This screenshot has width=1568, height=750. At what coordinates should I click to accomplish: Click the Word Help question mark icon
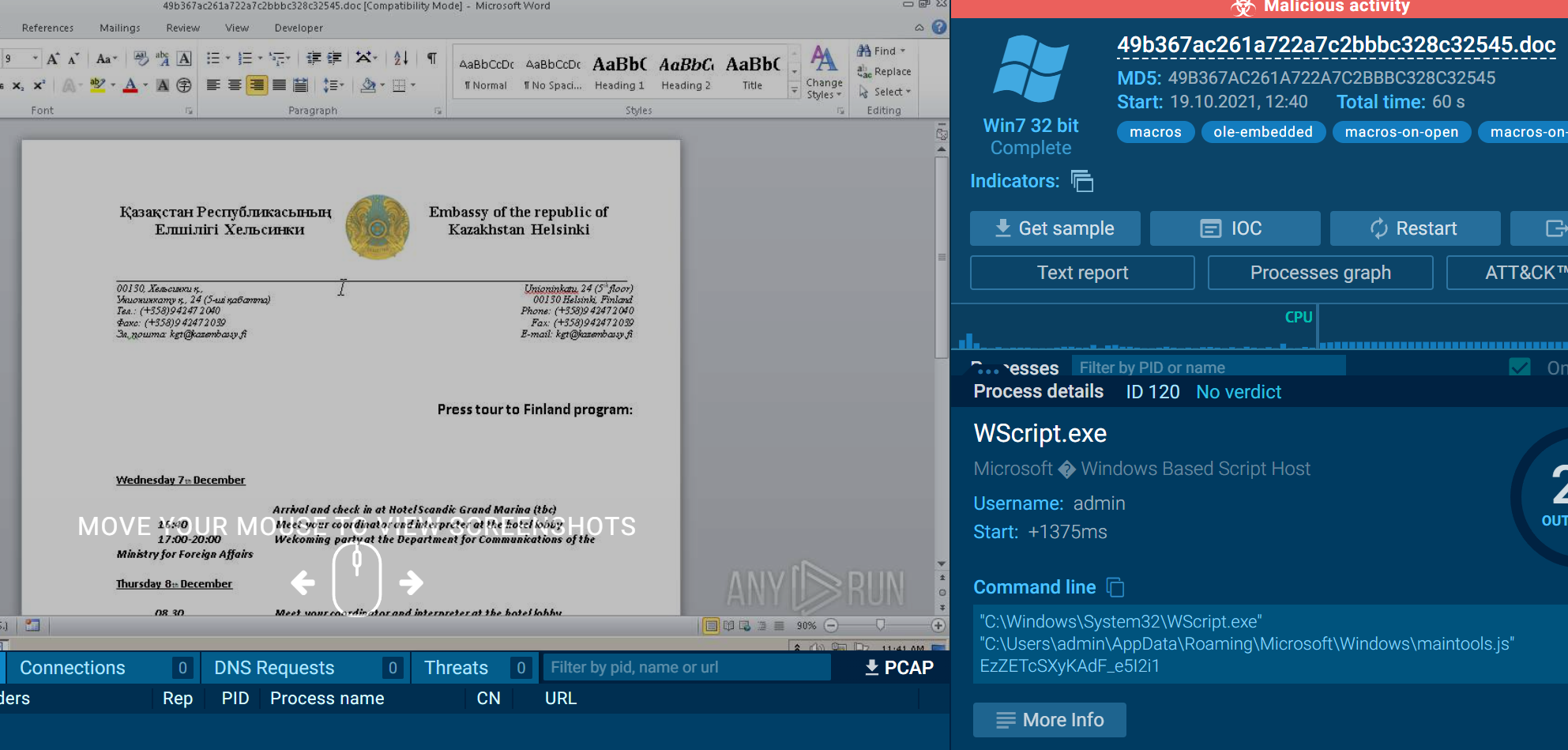pyautogui.click(x=939, y=27)
